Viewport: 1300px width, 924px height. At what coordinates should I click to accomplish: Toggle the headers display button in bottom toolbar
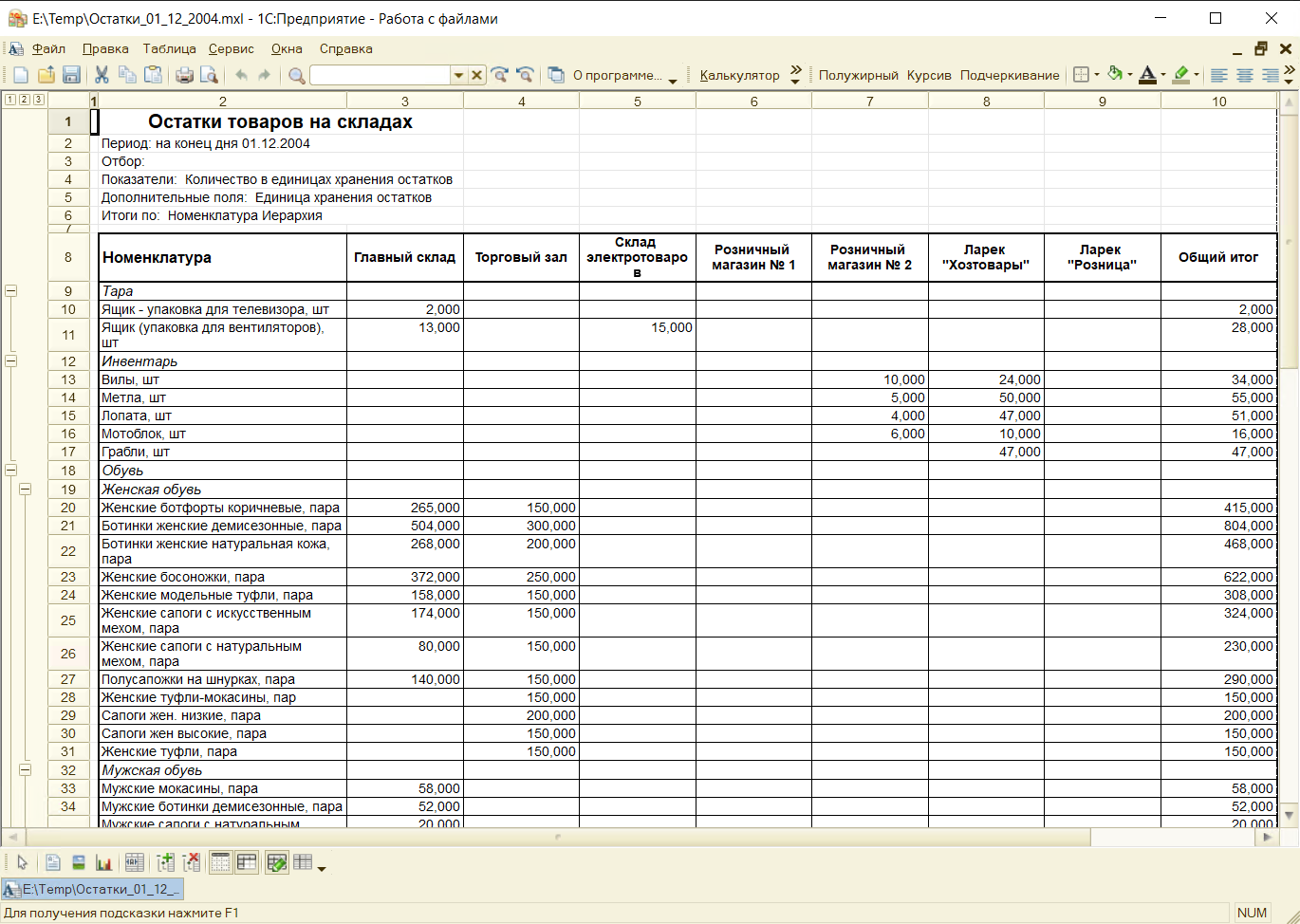pos(247,862)
